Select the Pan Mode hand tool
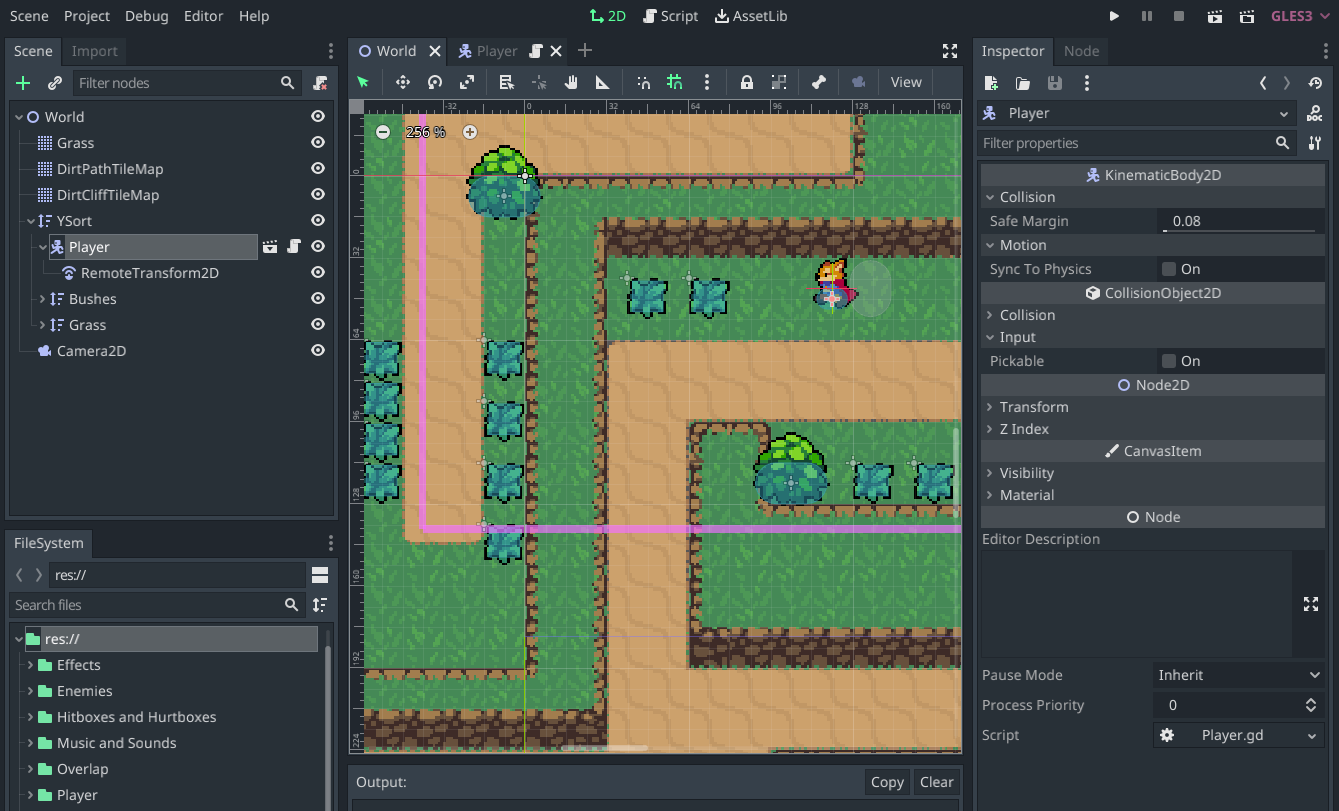The image size is (1339, 811). 571,82
